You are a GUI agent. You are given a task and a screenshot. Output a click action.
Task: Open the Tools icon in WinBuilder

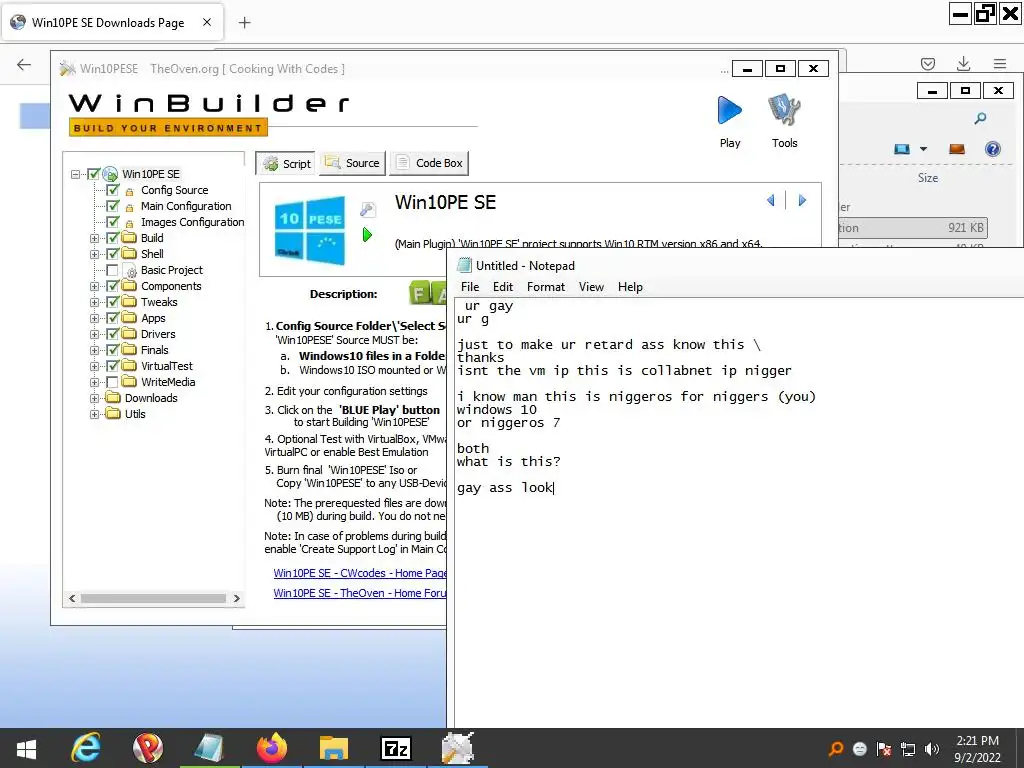(x=784, y=110)
